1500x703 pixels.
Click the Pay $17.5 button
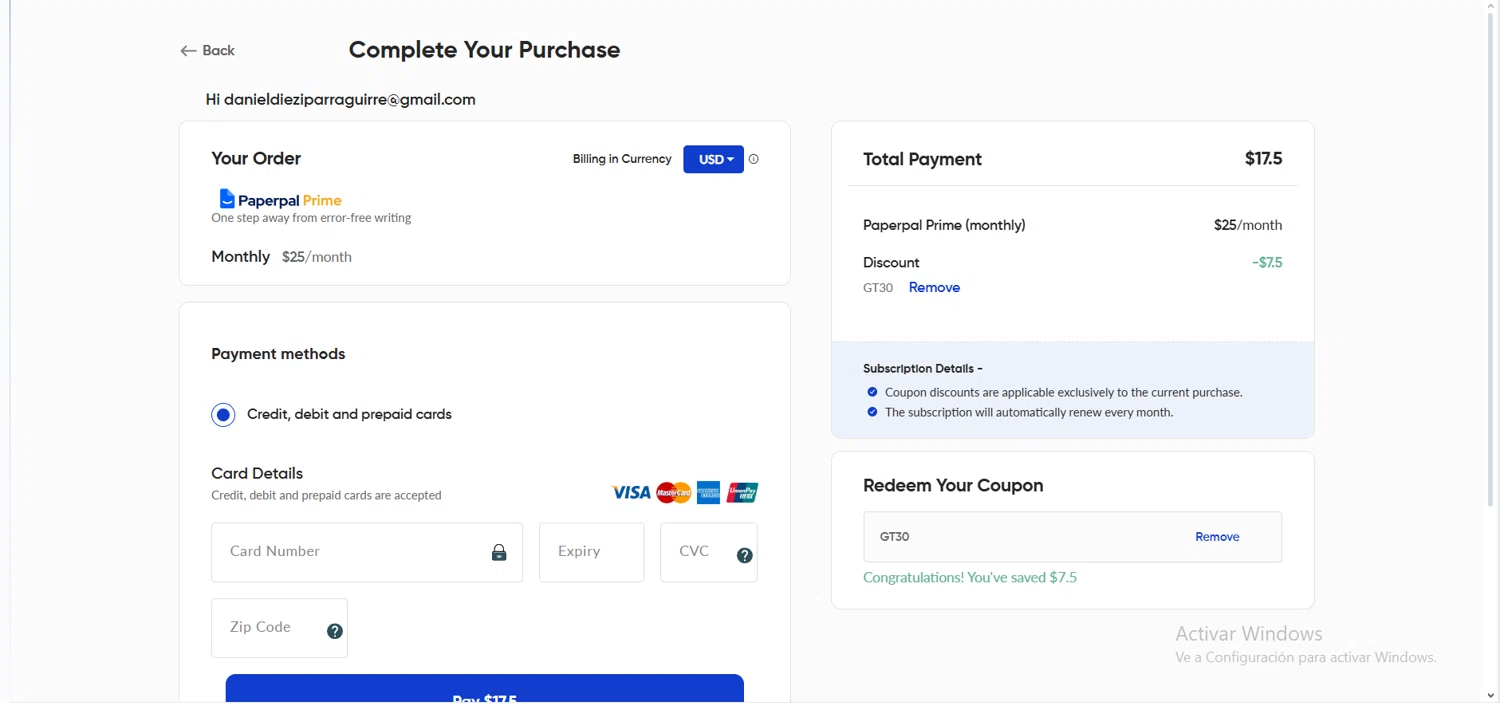[484, 689]
